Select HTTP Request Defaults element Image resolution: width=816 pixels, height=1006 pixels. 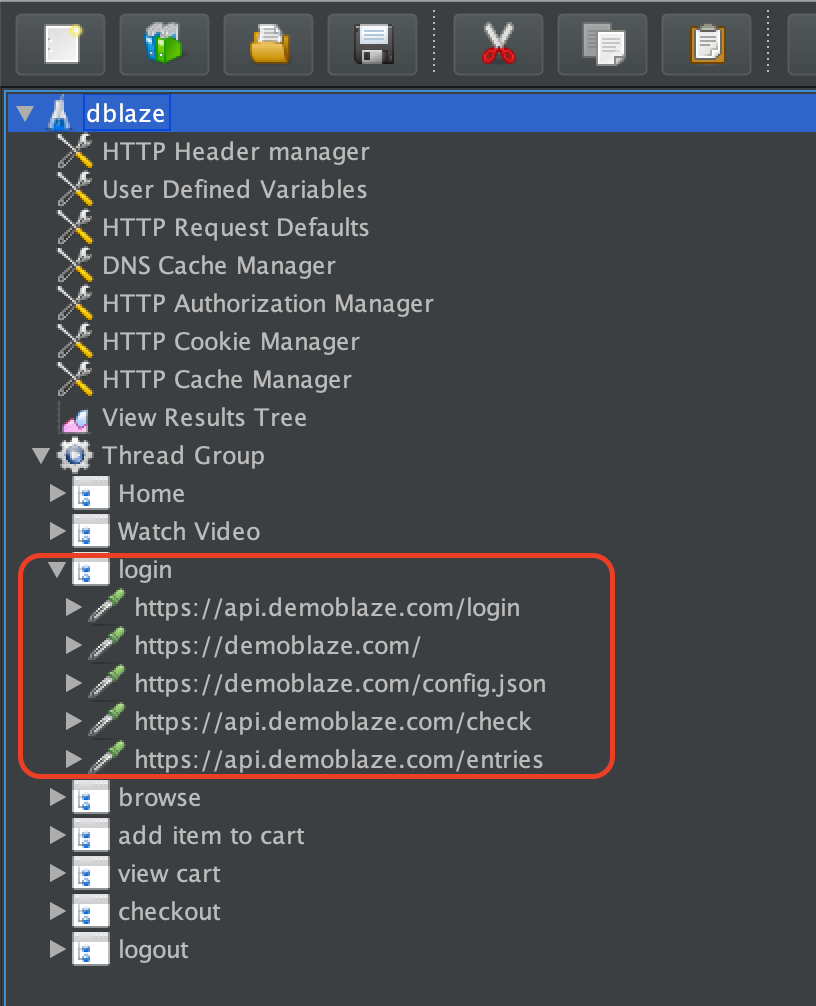point(235,228)
